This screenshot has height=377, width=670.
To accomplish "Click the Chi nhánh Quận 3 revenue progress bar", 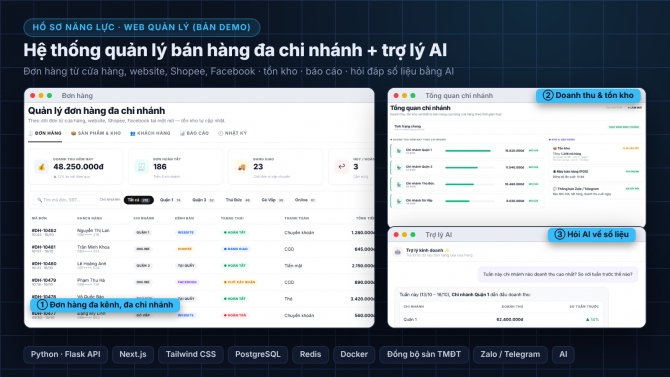I will point(469,168).
